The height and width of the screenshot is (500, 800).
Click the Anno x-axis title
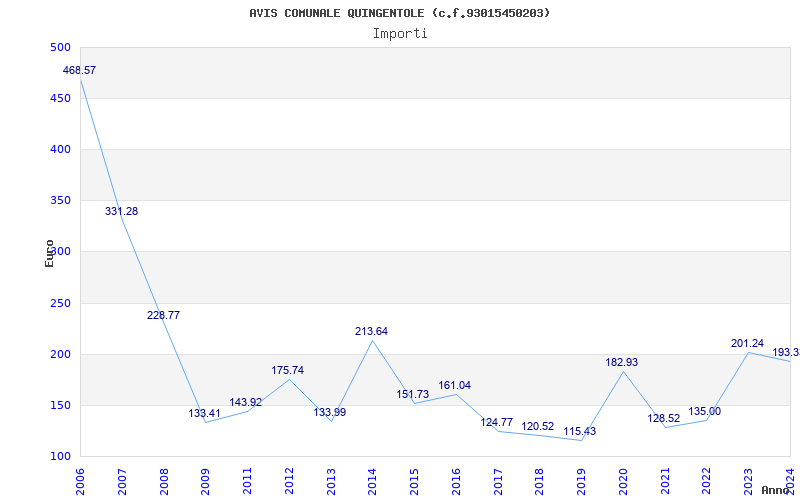point(775,490)
